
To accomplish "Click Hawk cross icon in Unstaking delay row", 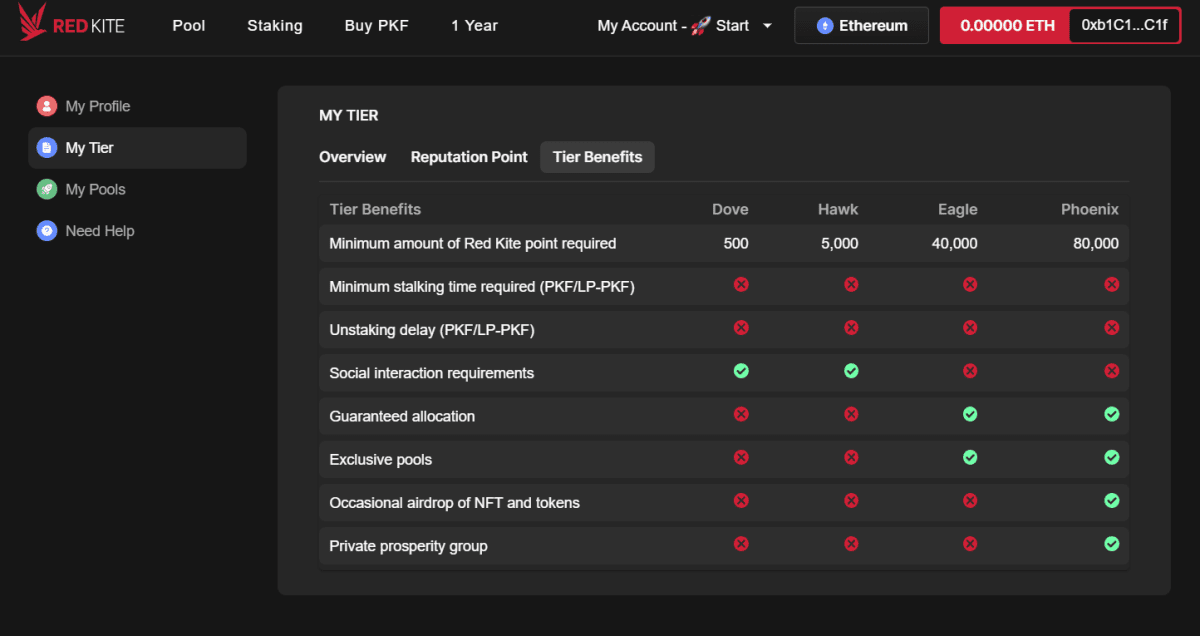I will click(x=851, y=328).
